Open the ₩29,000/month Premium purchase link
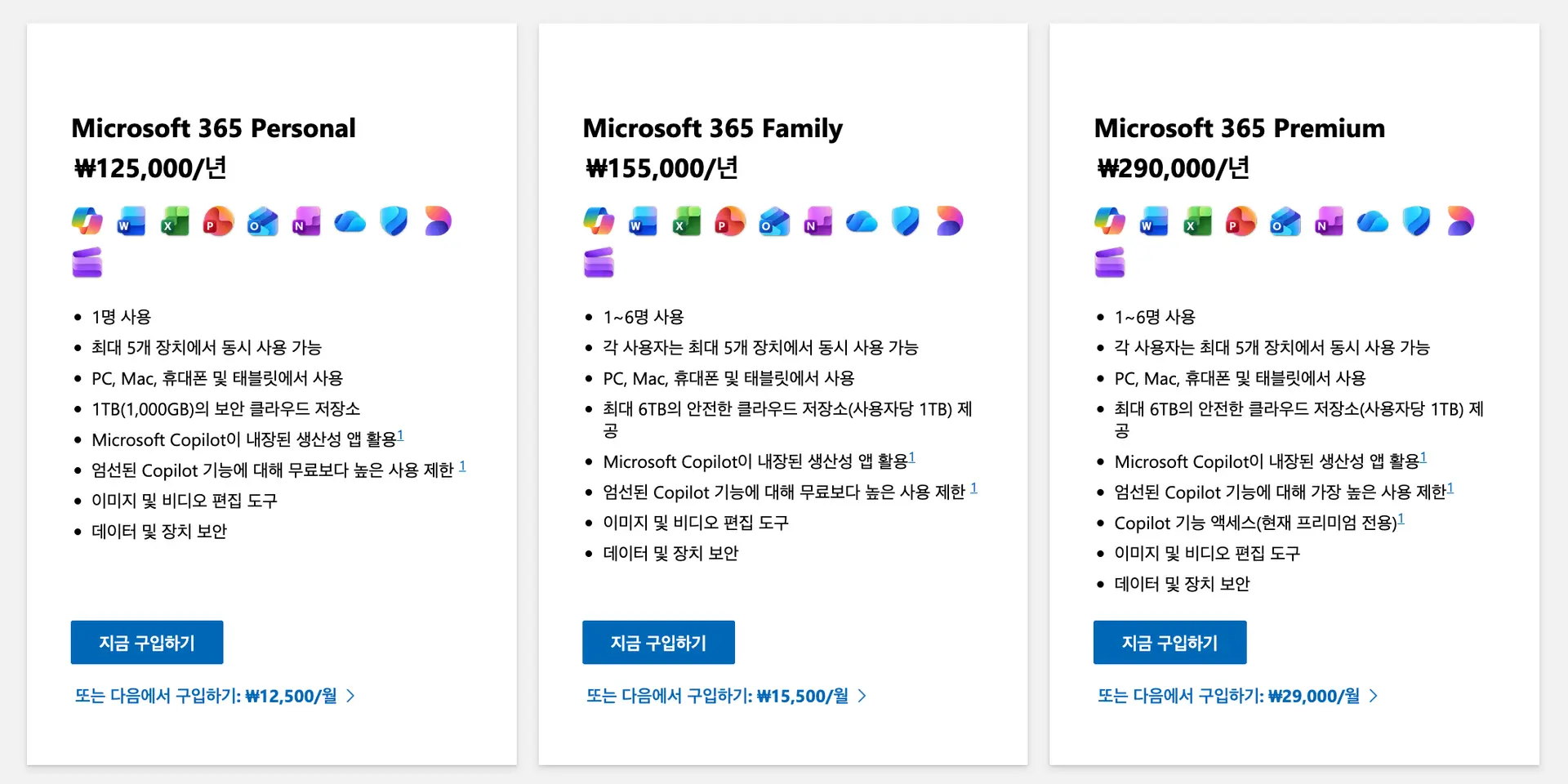This screenshot has width=1568, height=784. click(1237, 696)
